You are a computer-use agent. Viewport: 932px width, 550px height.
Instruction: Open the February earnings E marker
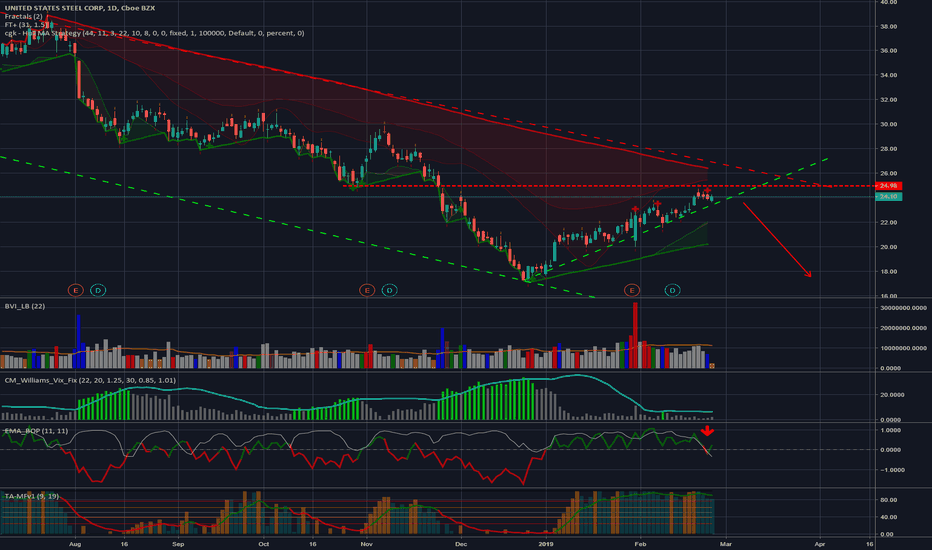click(x=632, y=290)
